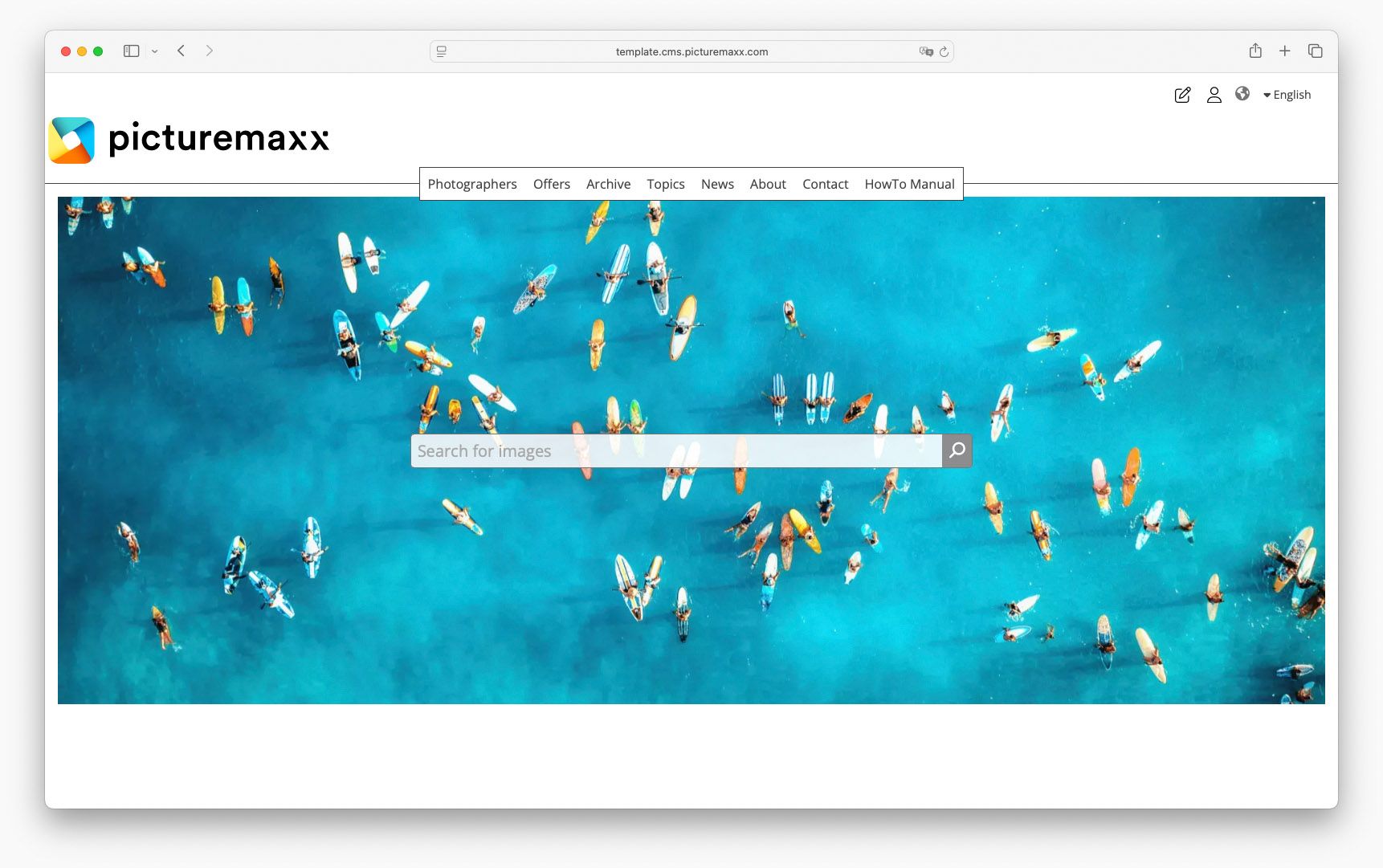1383x868 pixels.
Task: Open the chevron dropdown beside the sidebar button
Action: 155,51
